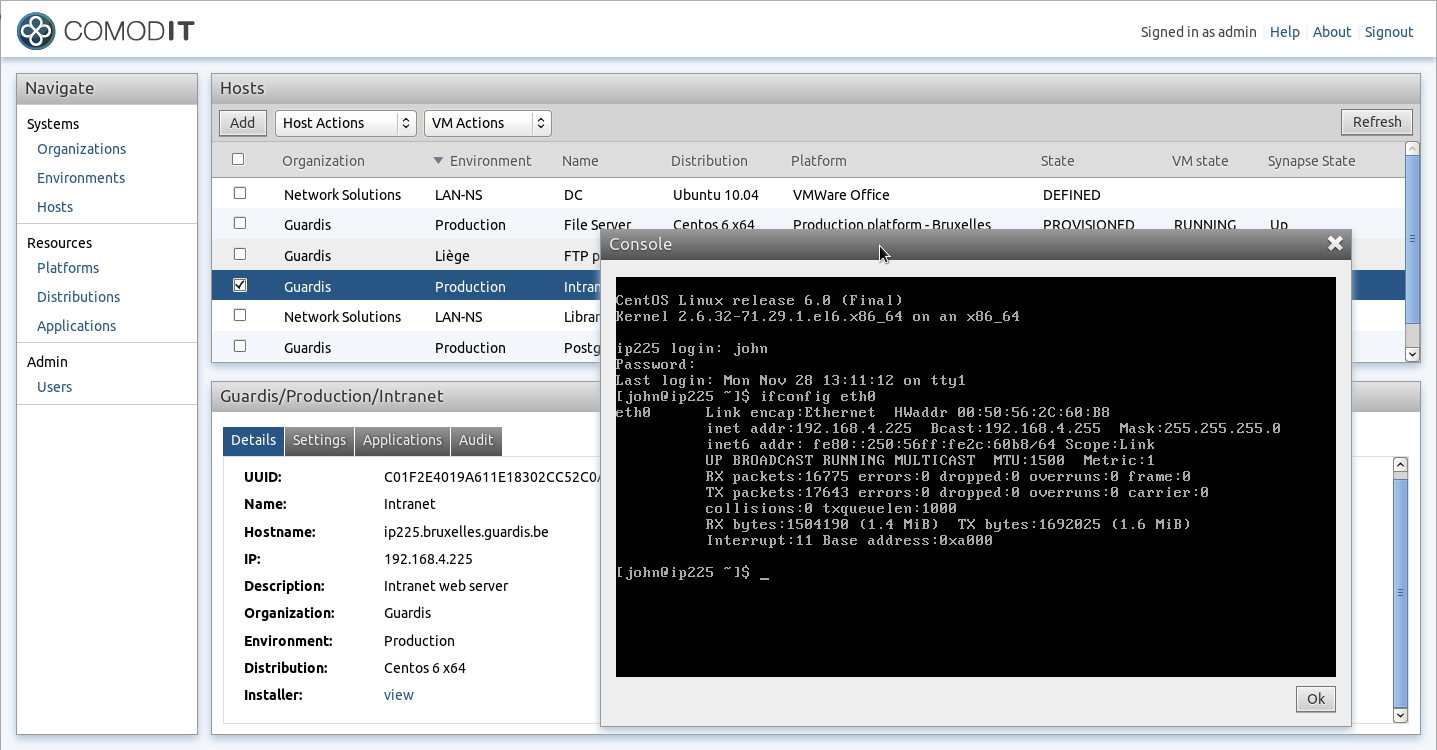The image size is (1437, 750).
Task: Sort by Distribution column header
Action: [x=709, y=161]
